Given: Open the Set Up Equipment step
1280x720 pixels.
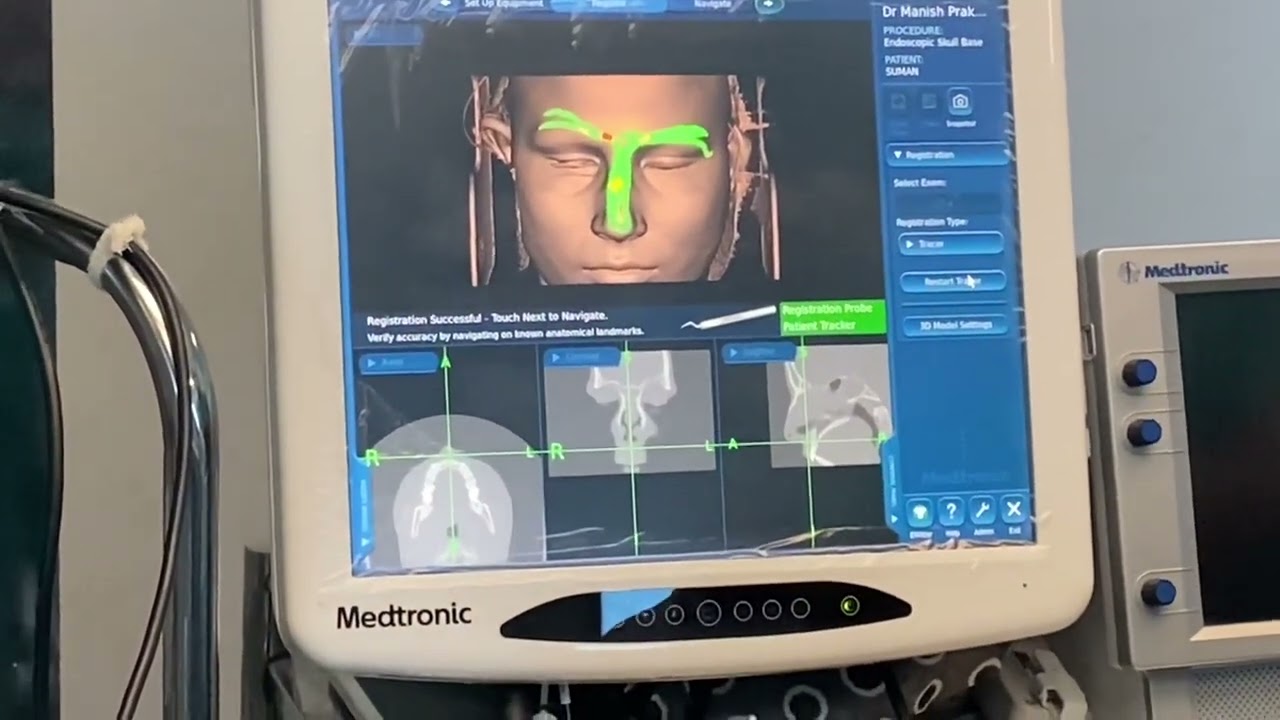Looking at the screenshot, I should pyautogui.click(x=503, y=4).
